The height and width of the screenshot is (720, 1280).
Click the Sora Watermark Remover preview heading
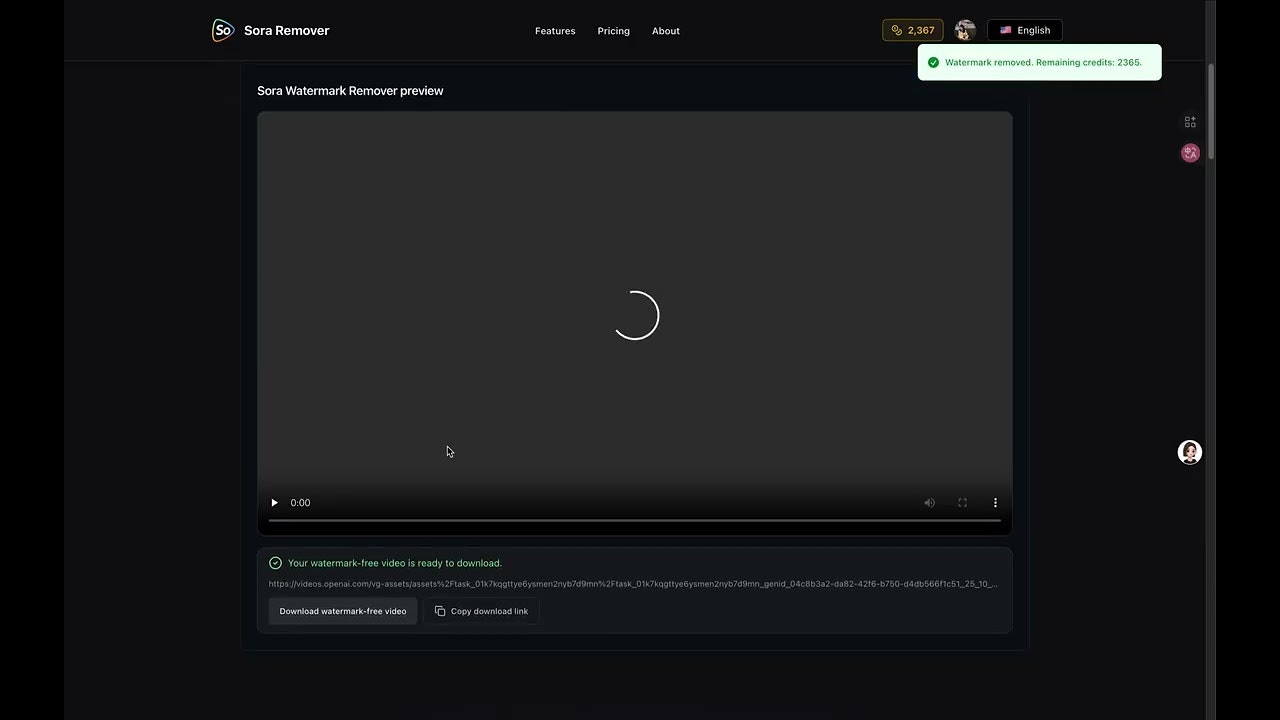(x=350, y=91)
